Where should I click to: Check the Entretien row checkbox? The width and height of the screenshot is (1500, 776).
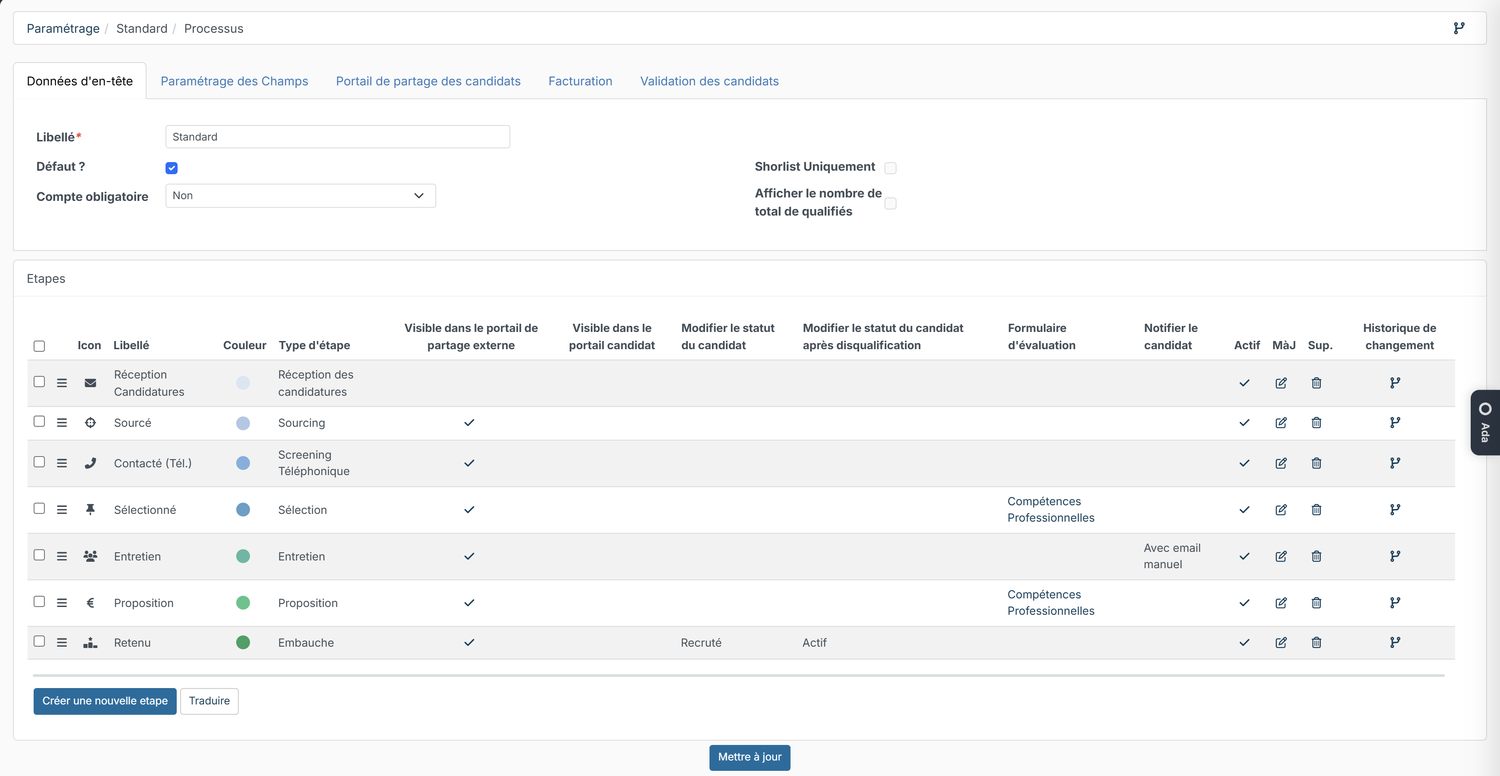click(x=39, y=555)
